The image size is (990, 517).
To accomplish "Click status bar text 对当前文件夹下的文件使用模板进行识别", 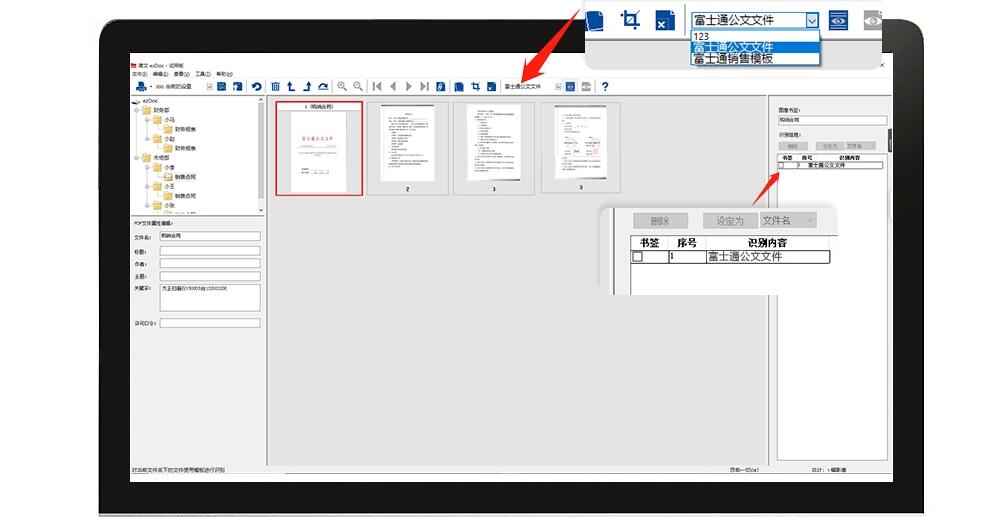I will (178, 470).
